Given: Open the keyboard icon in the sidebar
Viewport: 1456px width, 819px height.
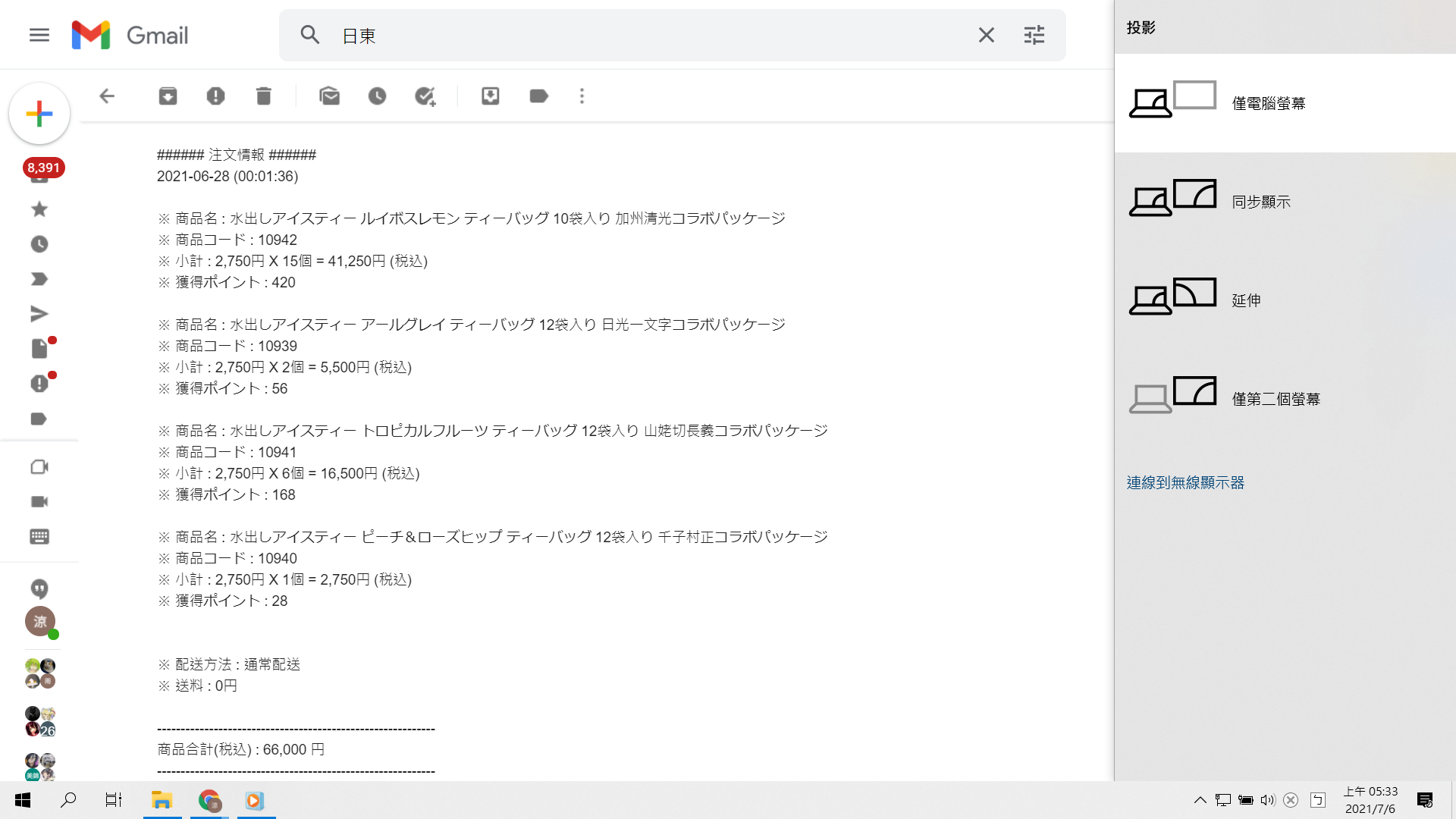Looking at the screenshot, I should (x=39, y=537).
